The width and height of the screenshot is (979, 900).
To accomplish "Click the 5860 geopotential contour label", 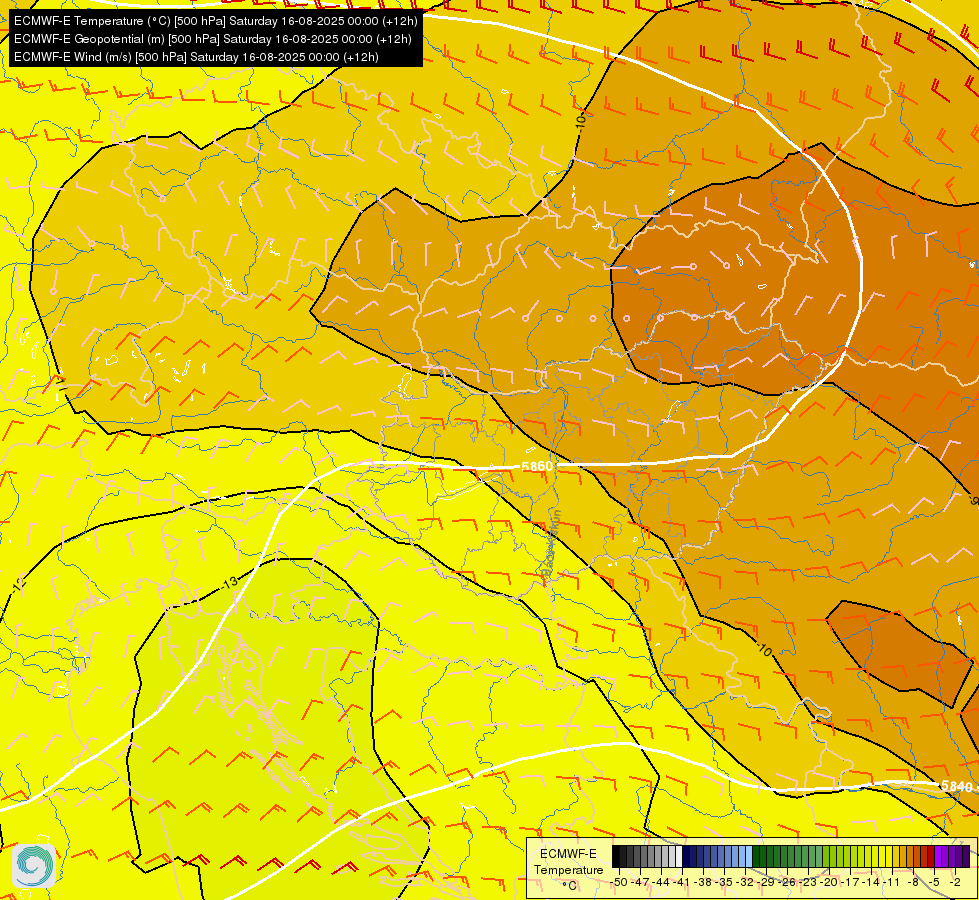I will pyautogui.click(x=537, y=466).
